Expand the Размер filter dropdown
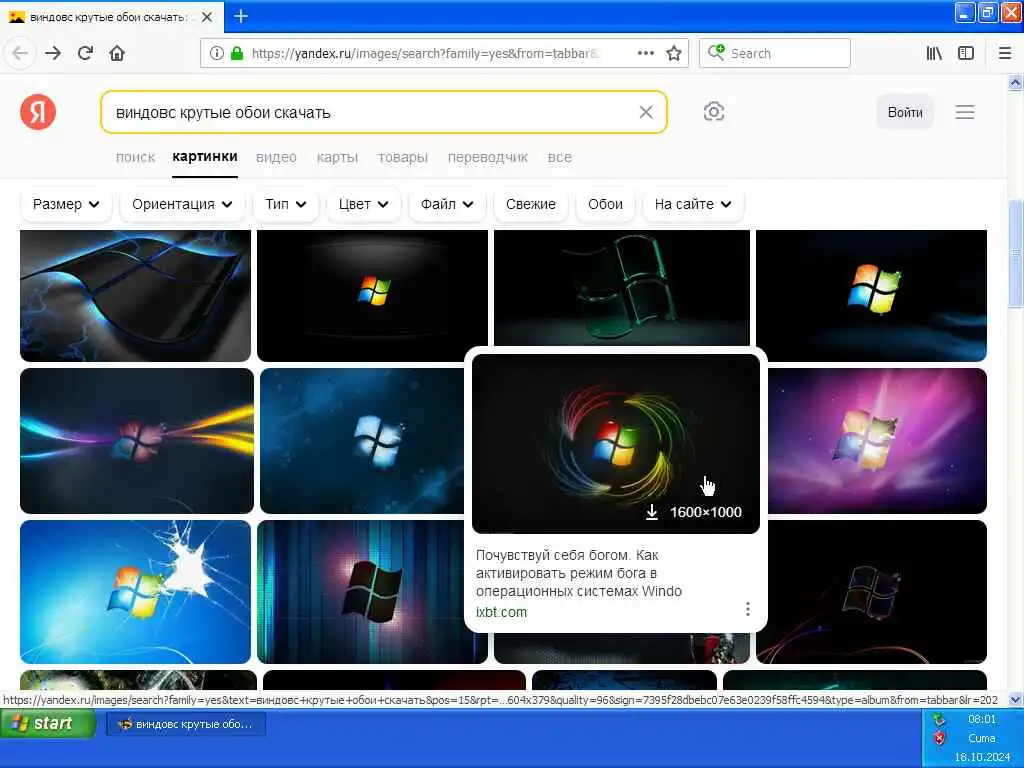The height and width of the screenshot is (768, 1024). coord(66,204)
